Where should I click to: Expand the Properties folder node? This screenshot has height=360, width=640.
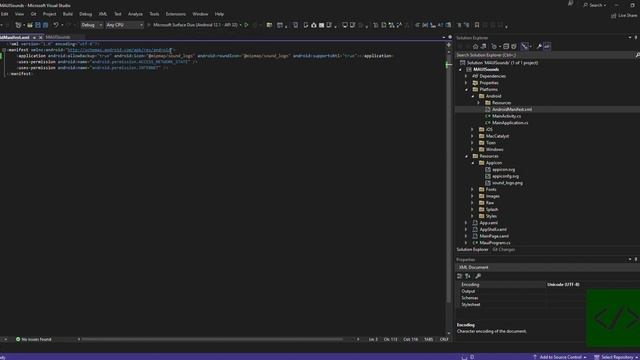[x=466, y=83]
